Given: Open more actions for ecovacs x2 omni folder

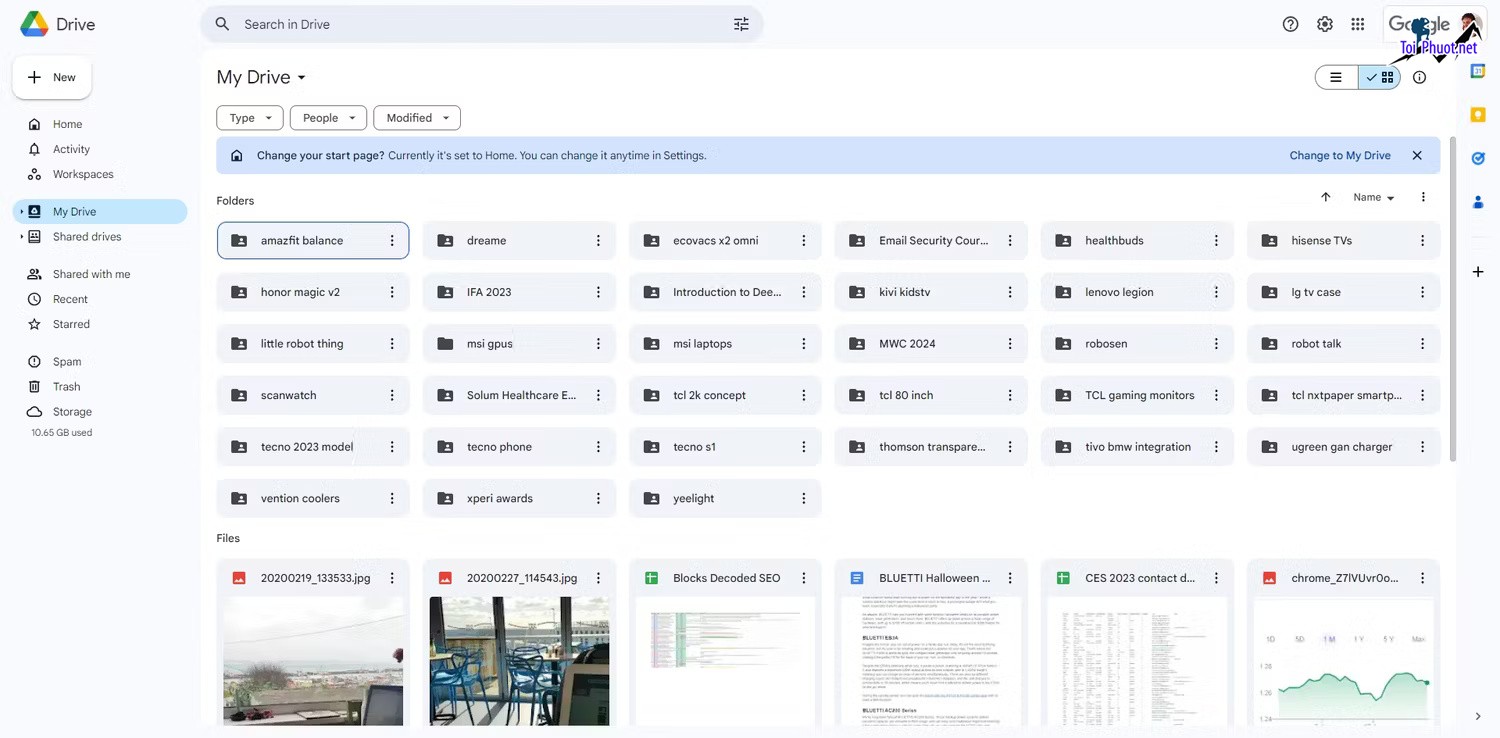Looking at the screenshot, I should pyautogui.click(x=804, y=241).
